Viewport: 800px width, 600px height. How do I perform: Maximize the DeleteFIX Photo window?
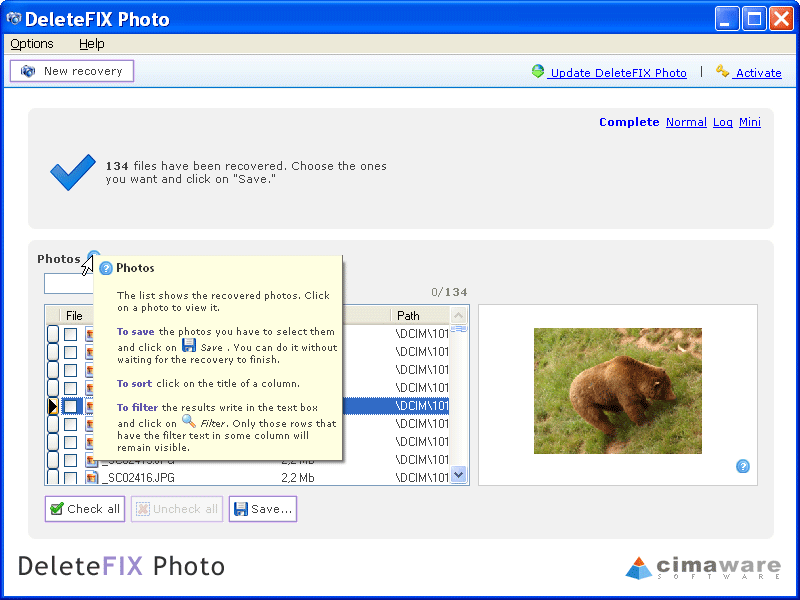coord(754,19)
